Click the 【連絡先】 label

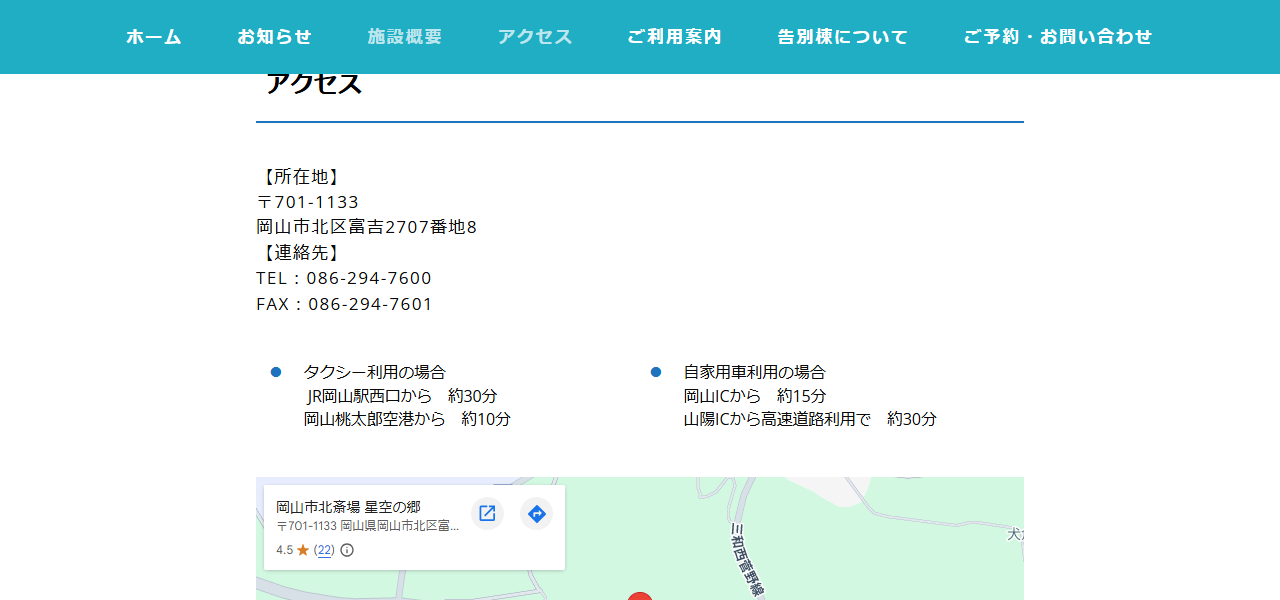(x=300, y=253)
